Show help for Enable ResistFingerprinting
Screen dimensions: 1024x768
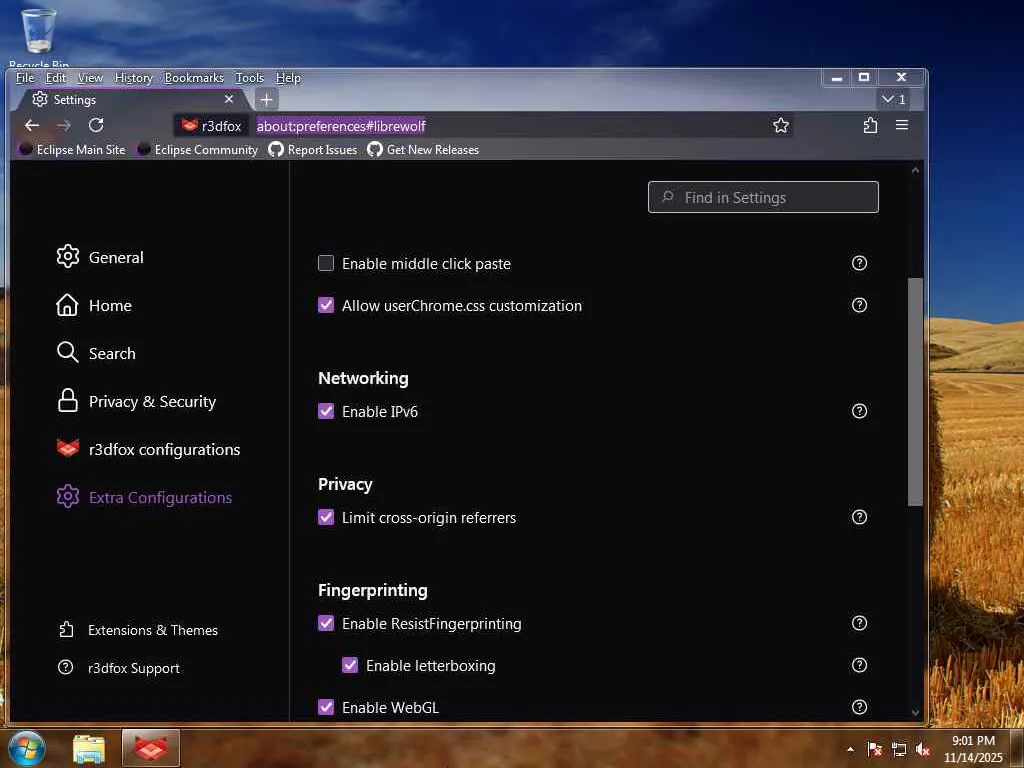tap(859, 623)
